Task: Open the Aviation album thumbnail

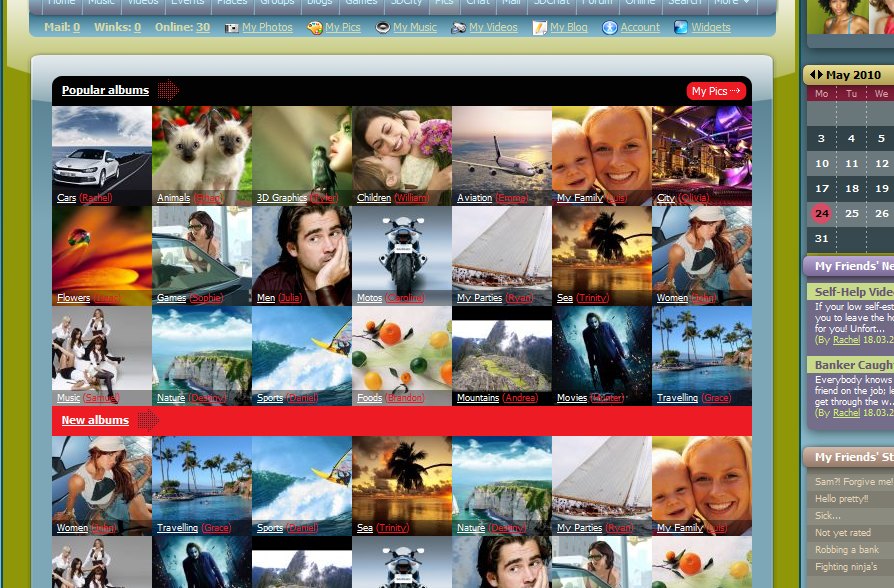Action: pyautogui.click(x=502, y=150)
